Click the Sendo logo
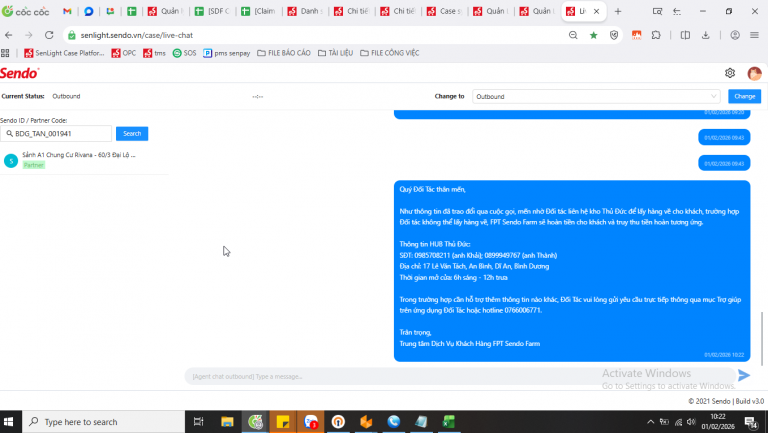This screenshot has width=768, height=433. coord(19,73)
